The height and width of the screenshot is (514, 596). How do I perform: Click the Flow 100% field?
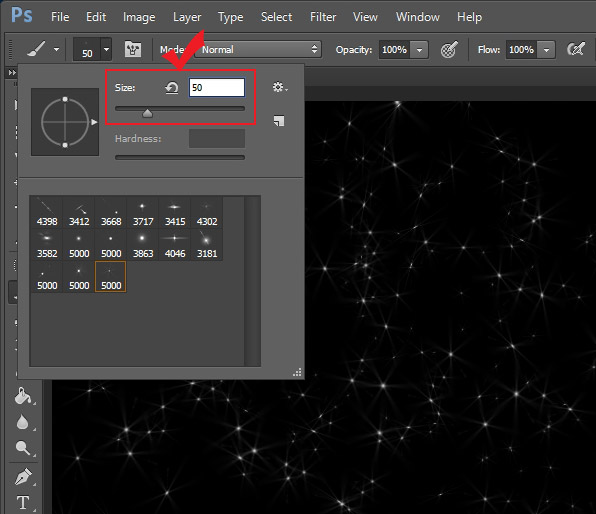[522, 50]
